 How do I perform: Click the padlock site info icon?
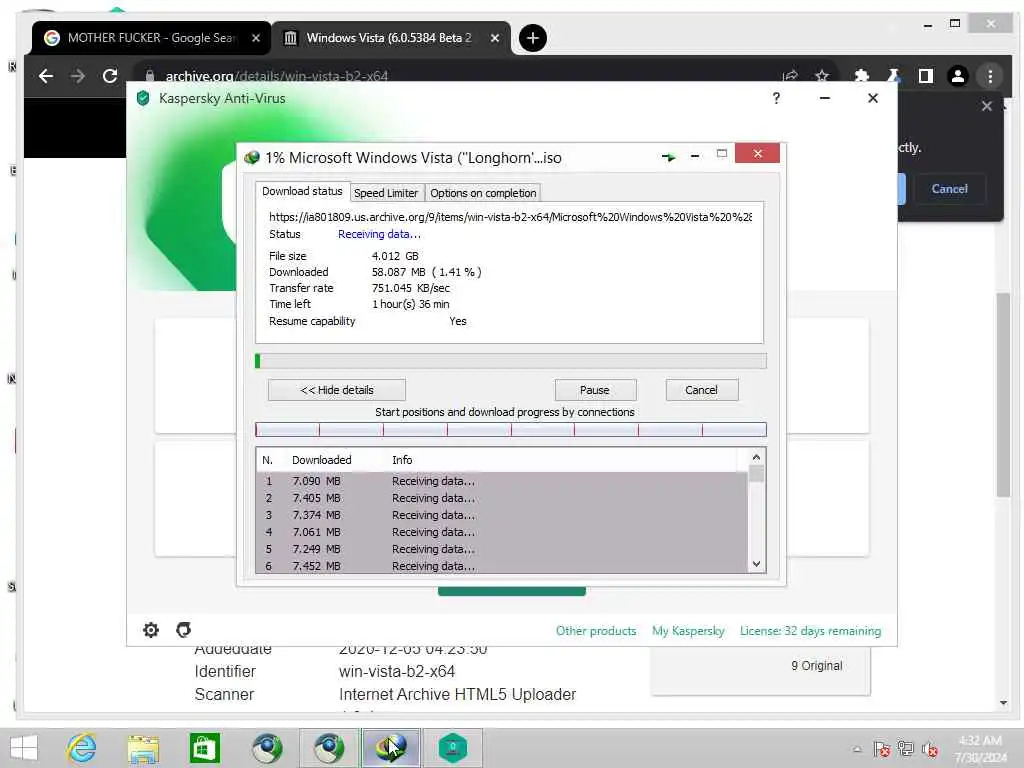pos(150,76)
